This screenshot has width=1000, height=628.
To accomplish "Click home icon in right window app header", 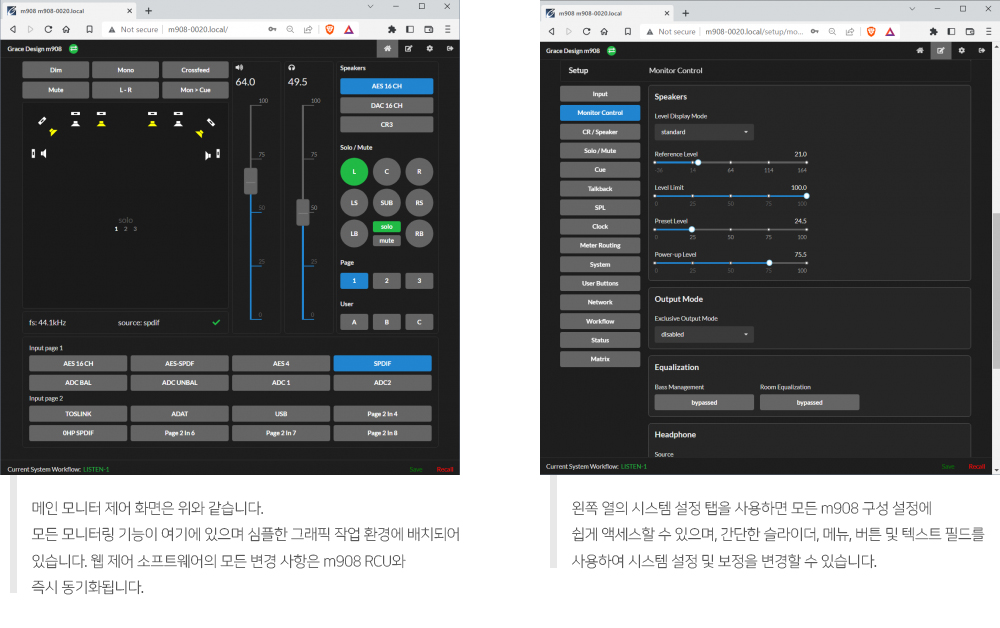I will click(x=920, y=50).
